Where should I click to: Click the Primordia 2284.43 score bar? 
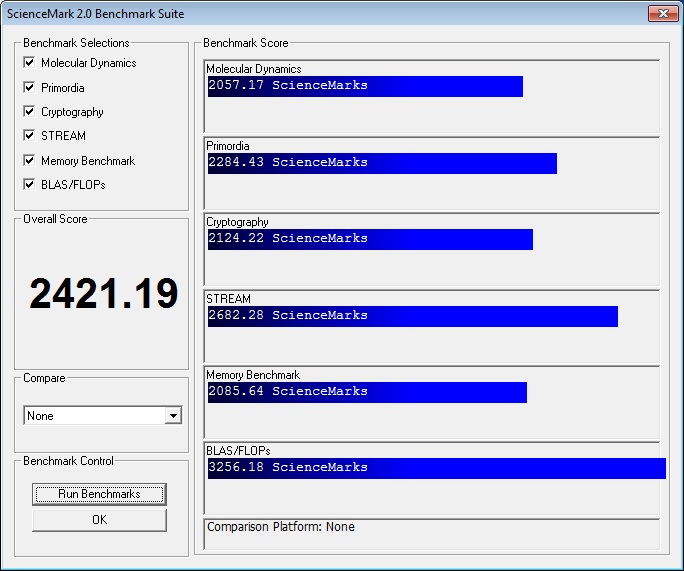click(x=382, y=163)
